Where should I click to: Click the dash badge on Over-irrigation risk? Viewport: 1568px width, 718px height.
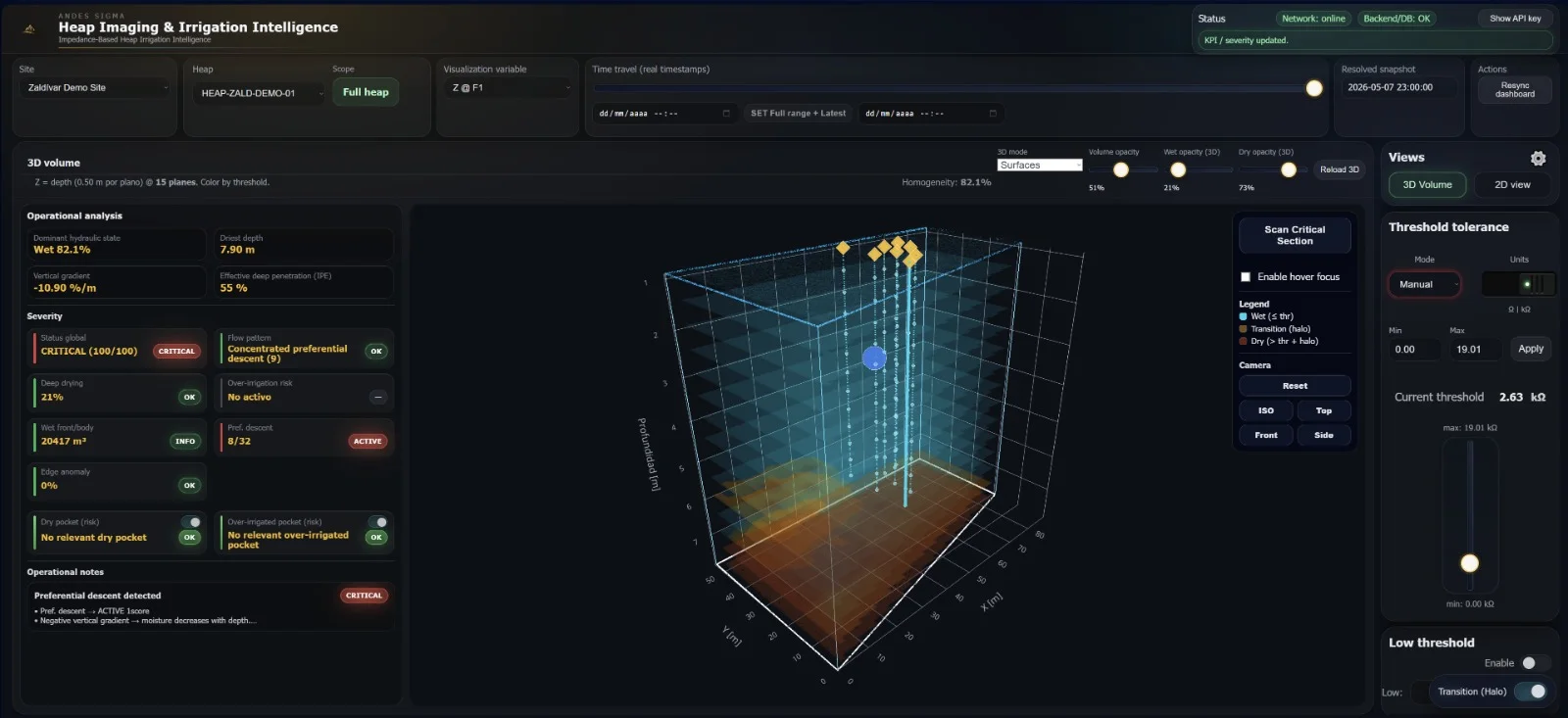click(377, 397)
